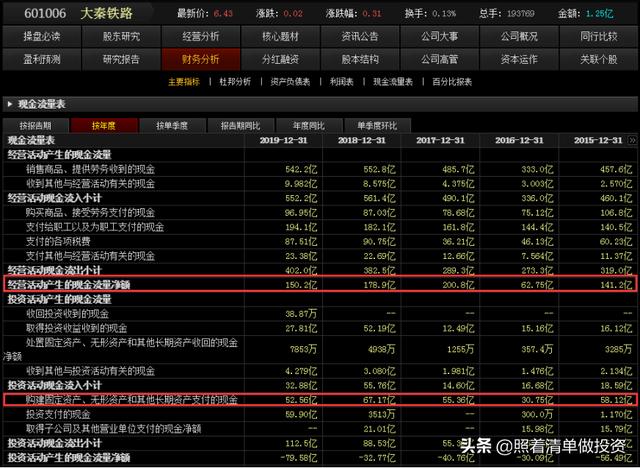The image size is (640, 468).
Task: Switch to the 报告期同比 tab
Action: (240, 126)
